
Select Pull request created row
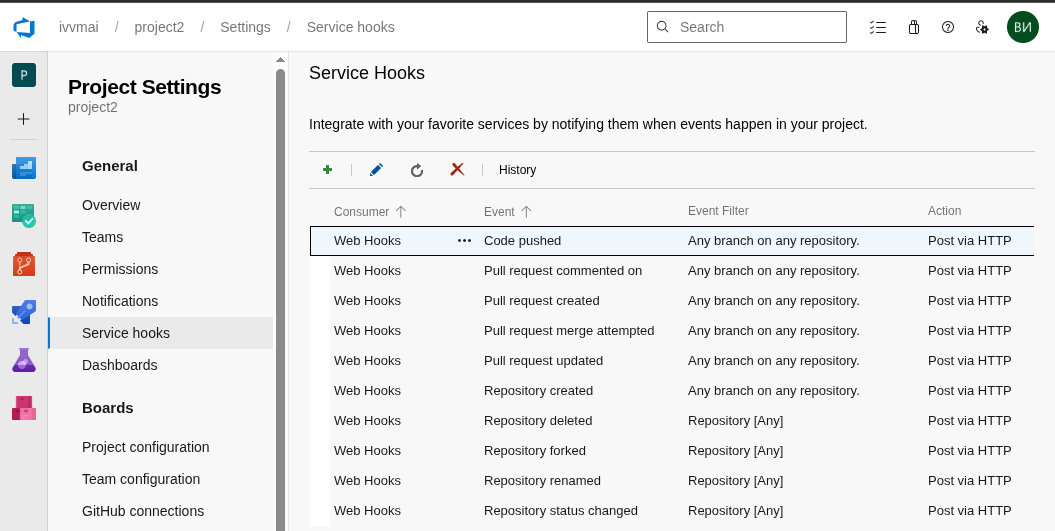(541, 301)
